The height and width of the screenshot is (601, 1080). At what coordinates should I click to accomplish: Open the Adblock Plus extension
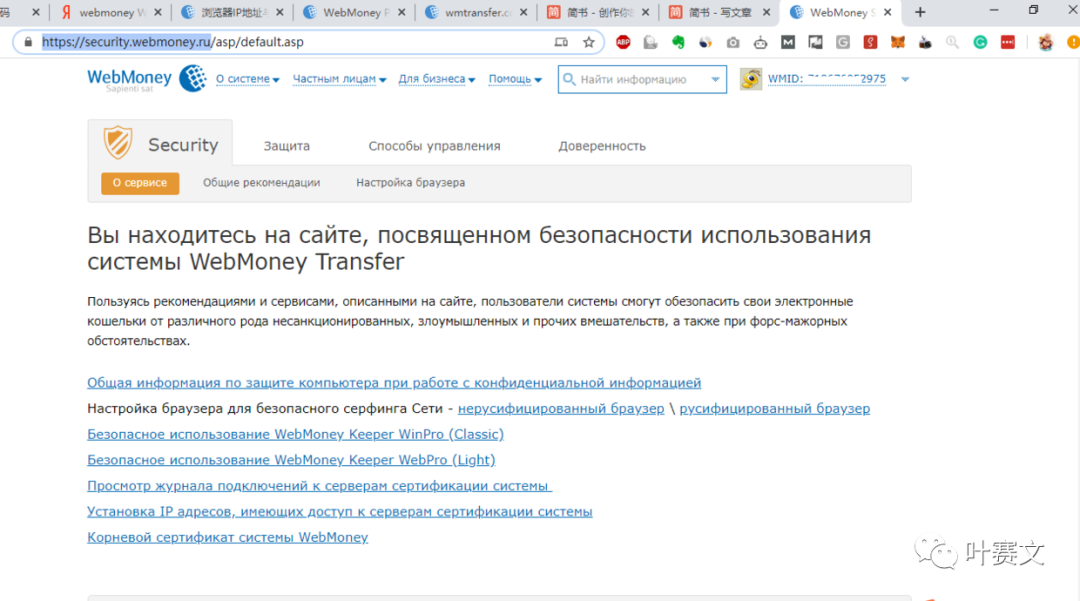(x=622, y=43)
